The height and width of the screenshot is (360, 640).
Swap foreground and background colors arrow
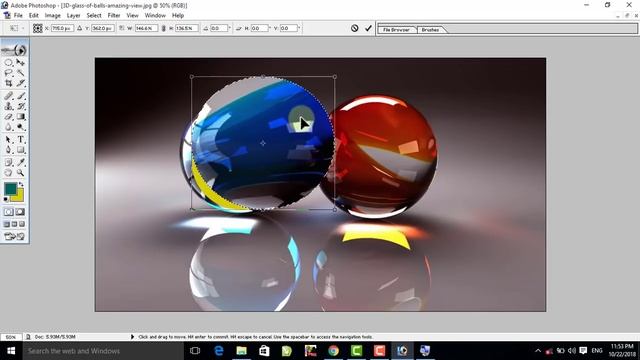tap(22, 185)
